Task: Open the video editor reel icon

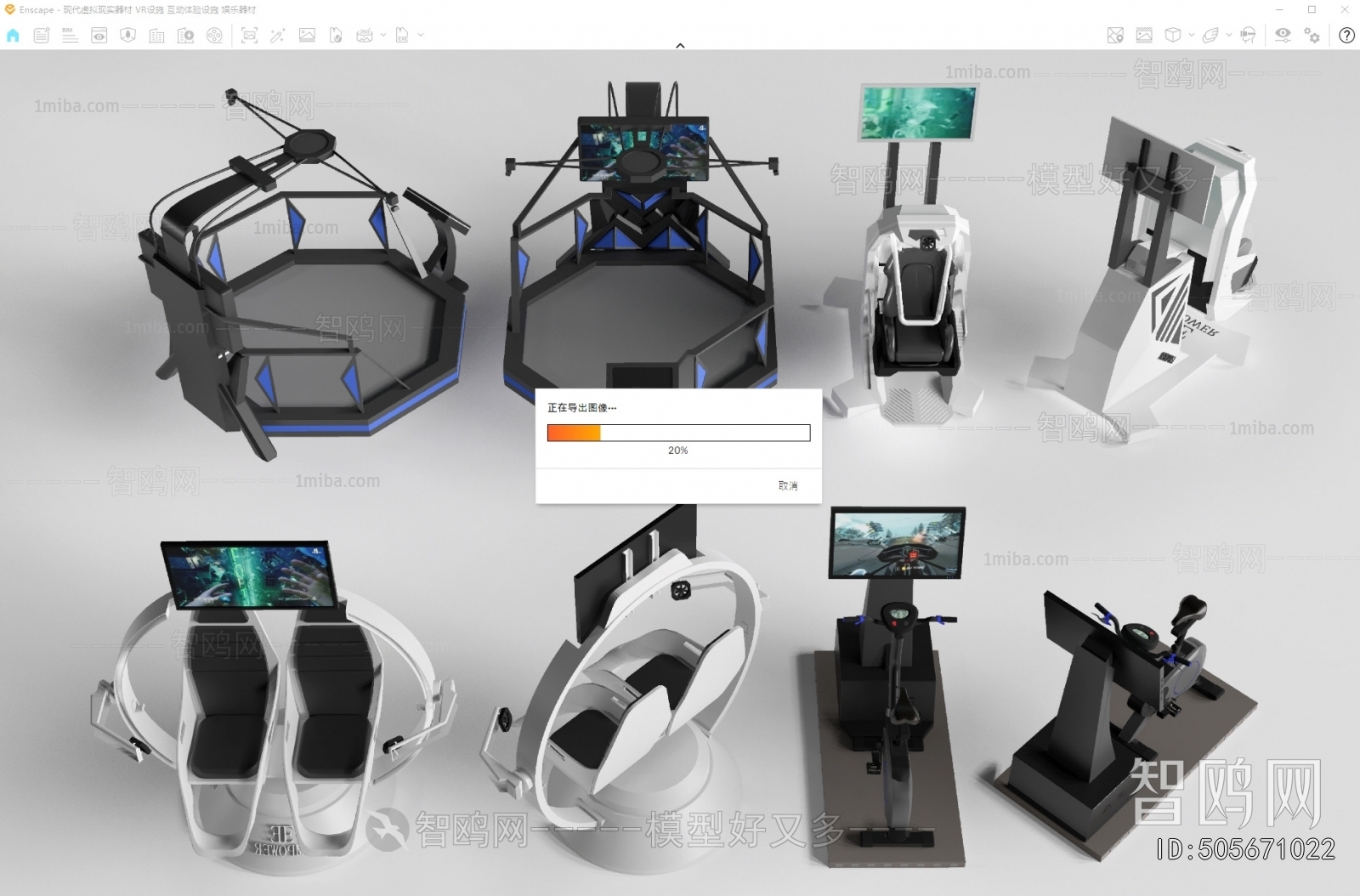Action: pyautogui.click(x=215, y=35)
